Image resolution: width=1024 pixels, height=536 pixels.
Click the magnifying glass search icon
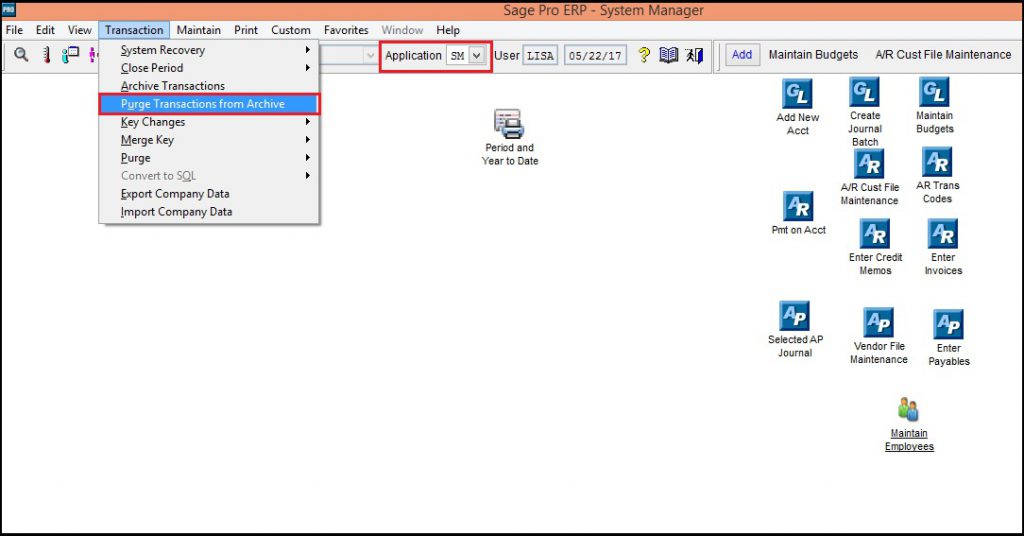coord(21,55)
